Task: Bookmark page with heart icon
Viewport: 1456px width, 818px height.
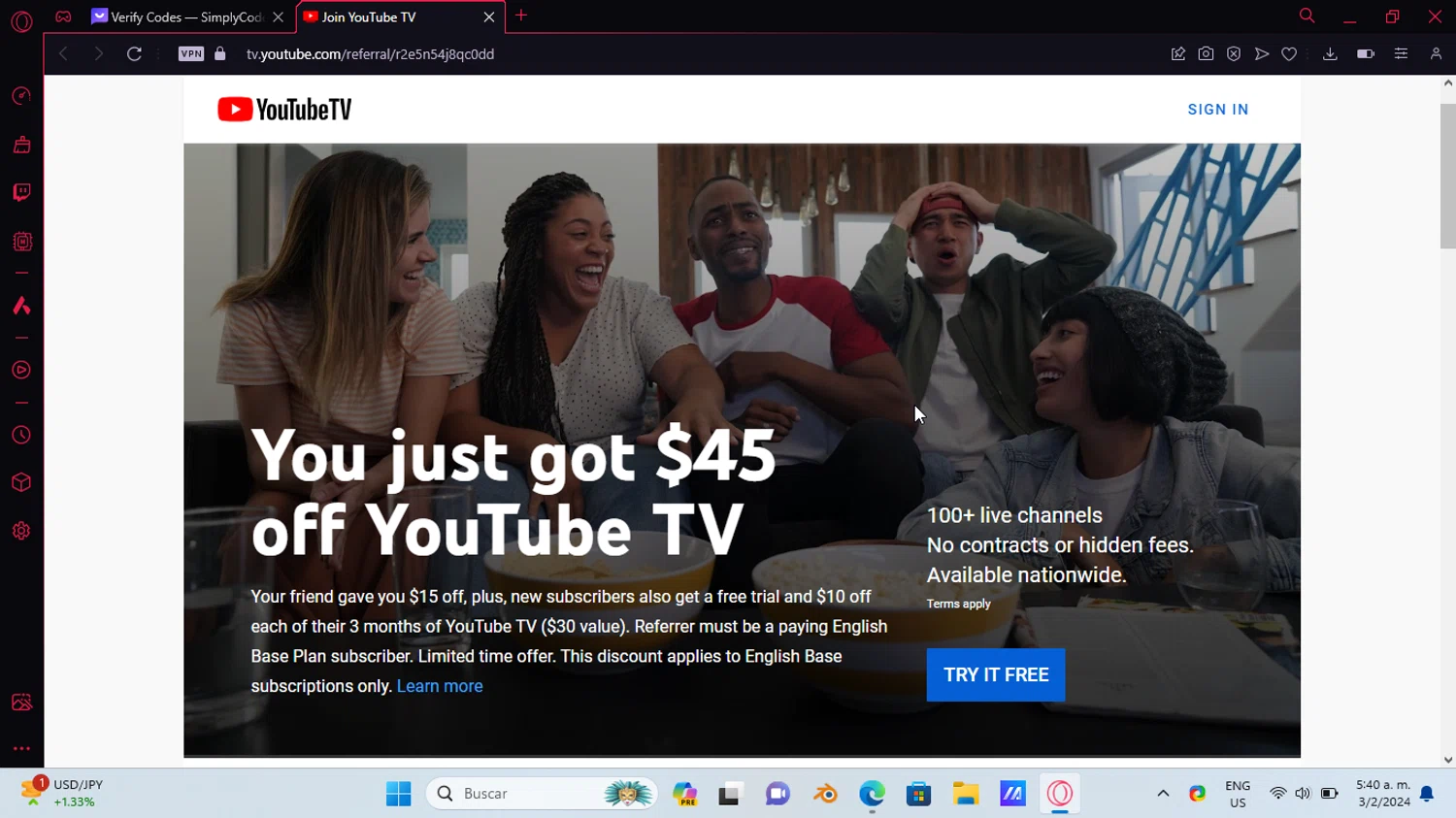Action: (1289, 54)
